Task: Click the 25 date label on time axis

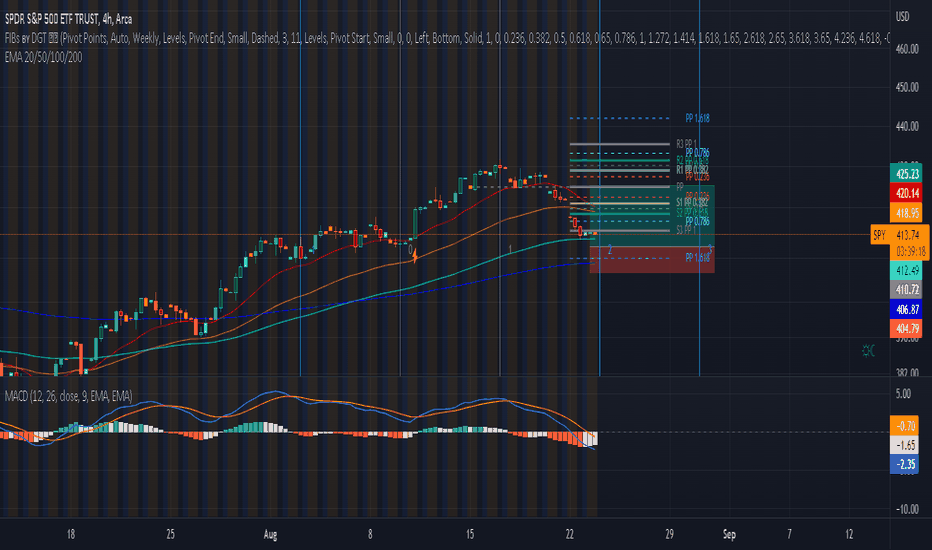Action: [x=171, y=535]
